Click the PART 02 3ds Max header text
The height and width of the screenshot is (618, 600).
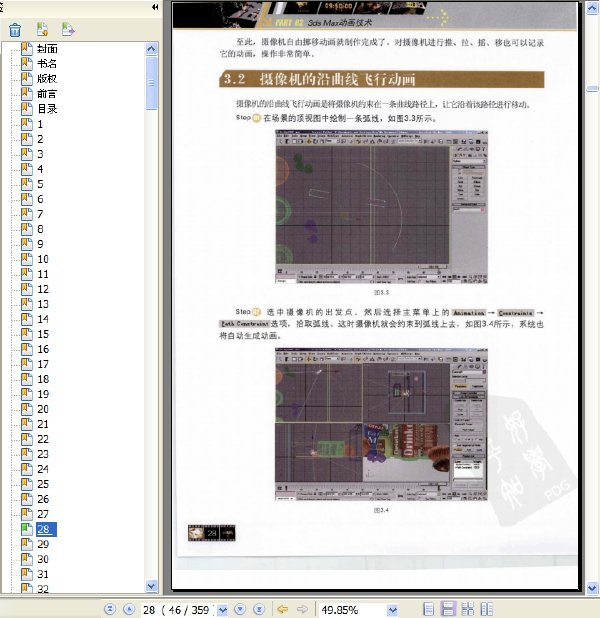[x=322, y=22]
